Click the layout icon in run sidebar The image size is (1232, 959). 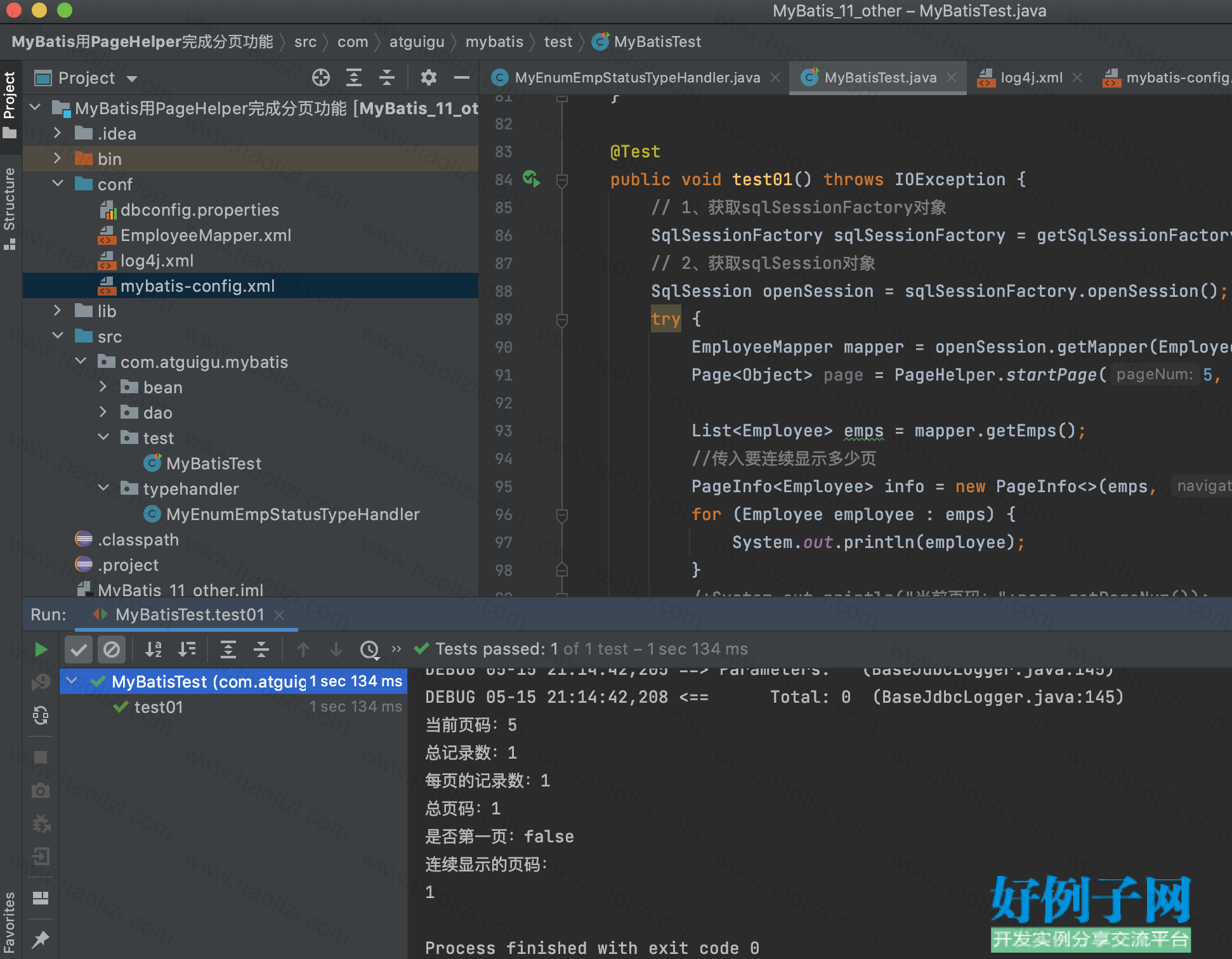[41, 898]
